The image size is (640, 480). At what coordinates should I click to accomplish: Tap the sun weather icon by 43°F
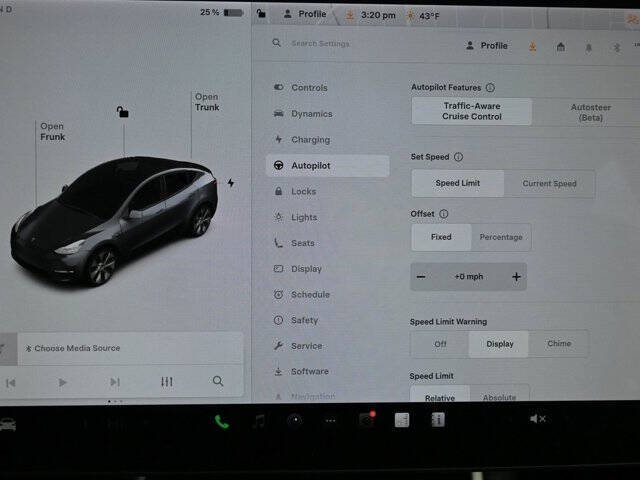point(411,16)
